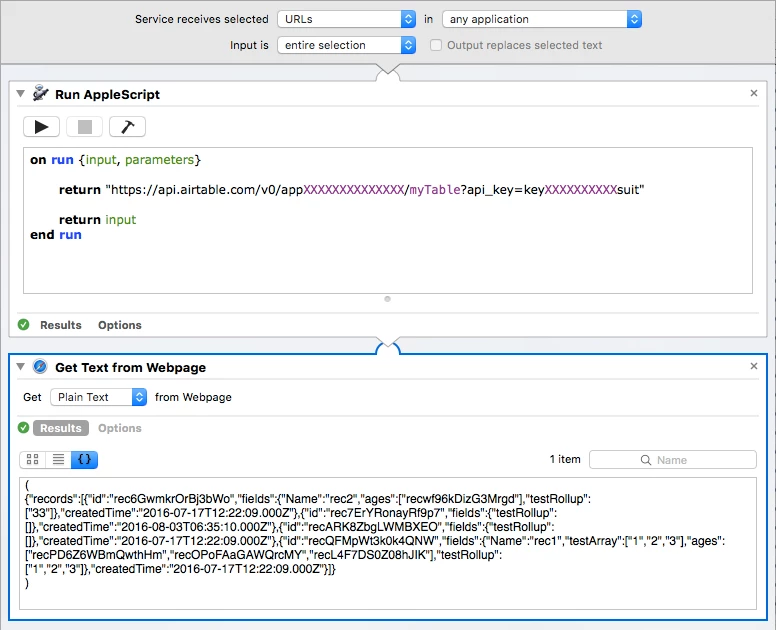Image resolution: width=776 pixels, height=630 pixels.
Task: Click the green checkmark in Run AppleScript action
Action: point(23,325)
